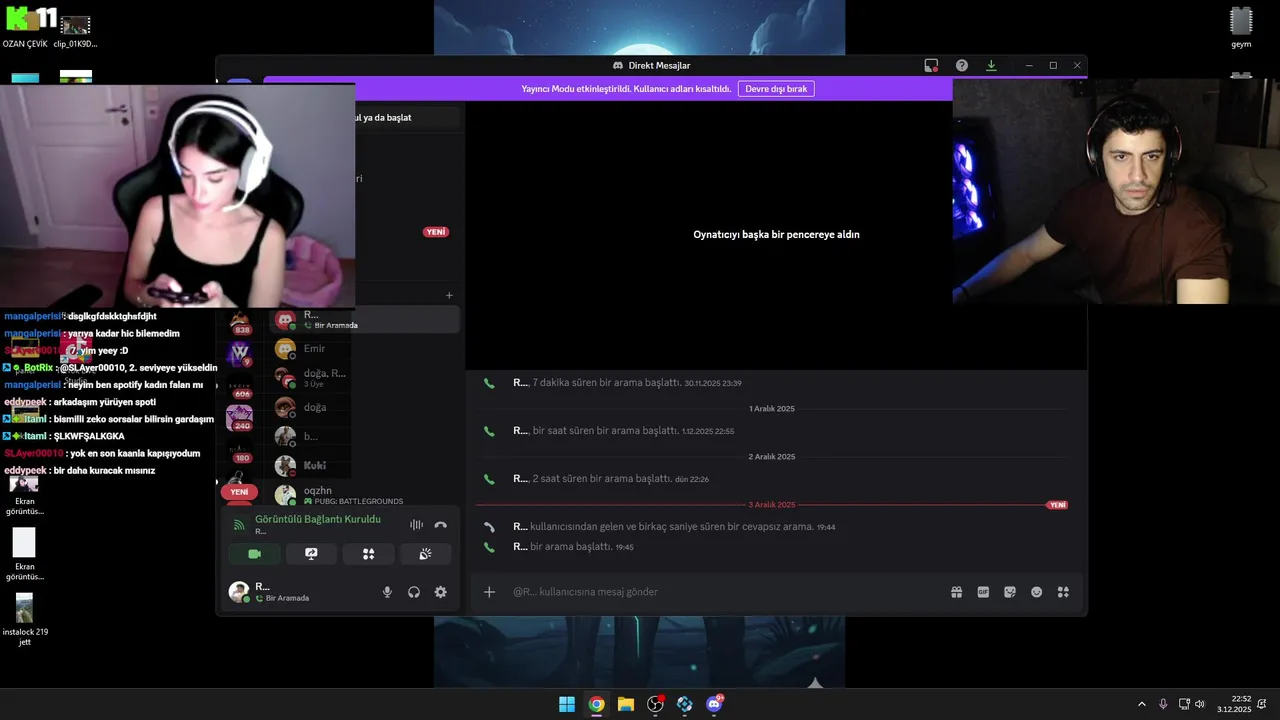Click the 'Oynatıcıyı başka bir pencereye aldın' text
Image resolution: width=1280 pixels, height=720 pixels.
776,235
